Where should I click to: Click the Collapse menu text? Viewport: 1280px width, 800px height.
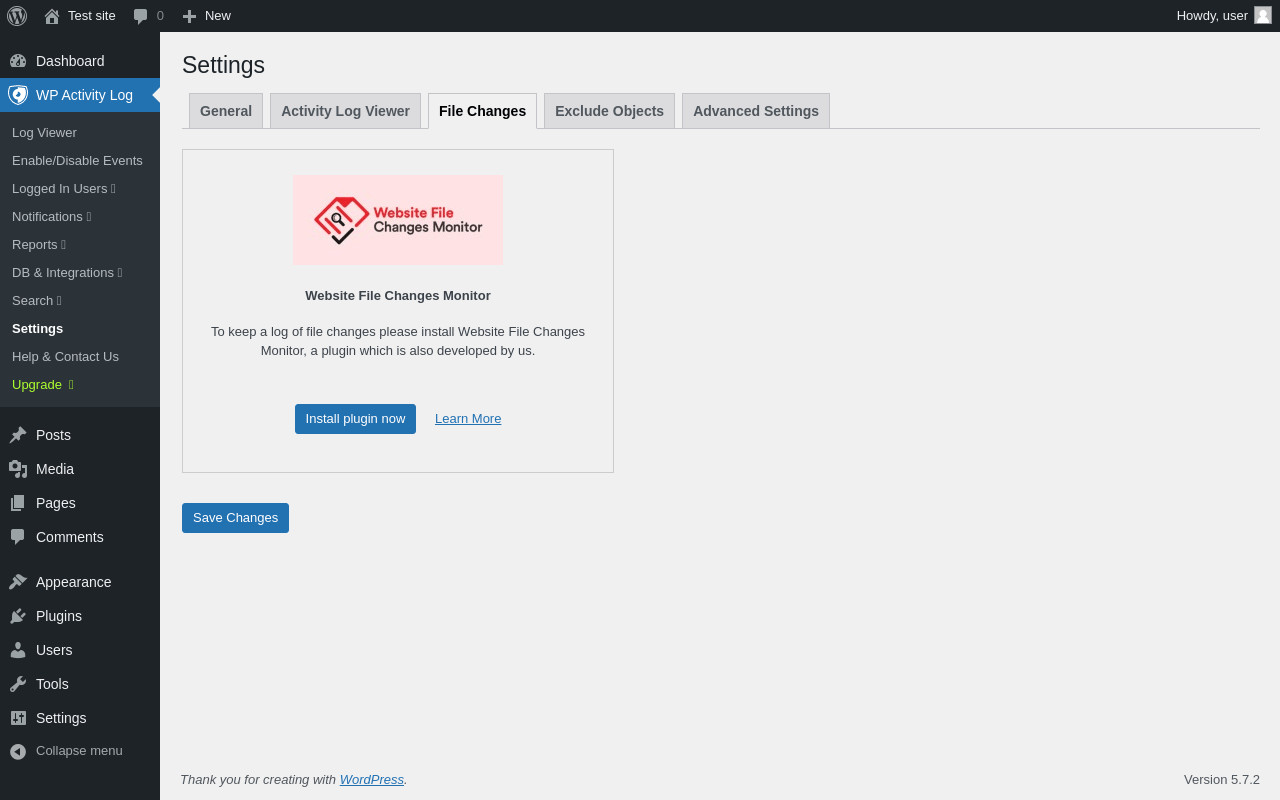coord(79,751)
